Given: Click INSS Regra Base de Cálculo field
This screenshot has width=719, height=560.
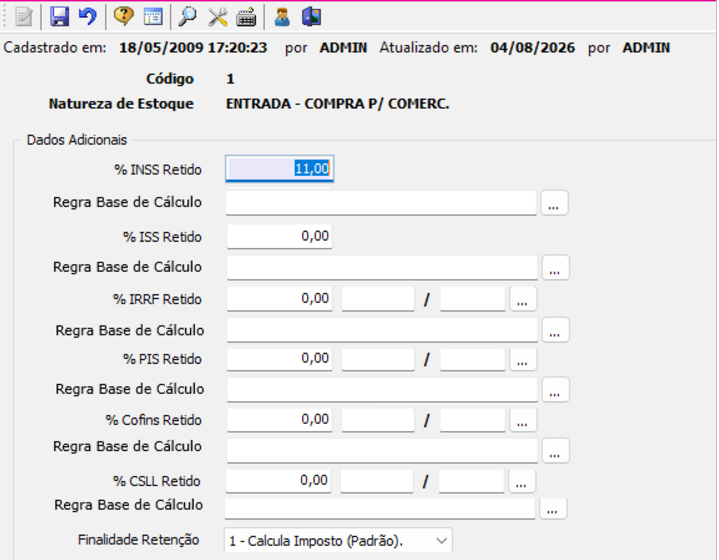Looking at the screenshot, I should click(381, 203).
